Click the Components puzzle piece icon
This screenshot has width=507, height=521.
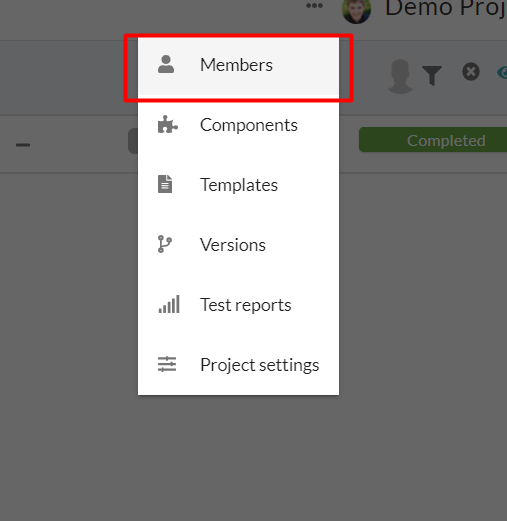(168, 124)
